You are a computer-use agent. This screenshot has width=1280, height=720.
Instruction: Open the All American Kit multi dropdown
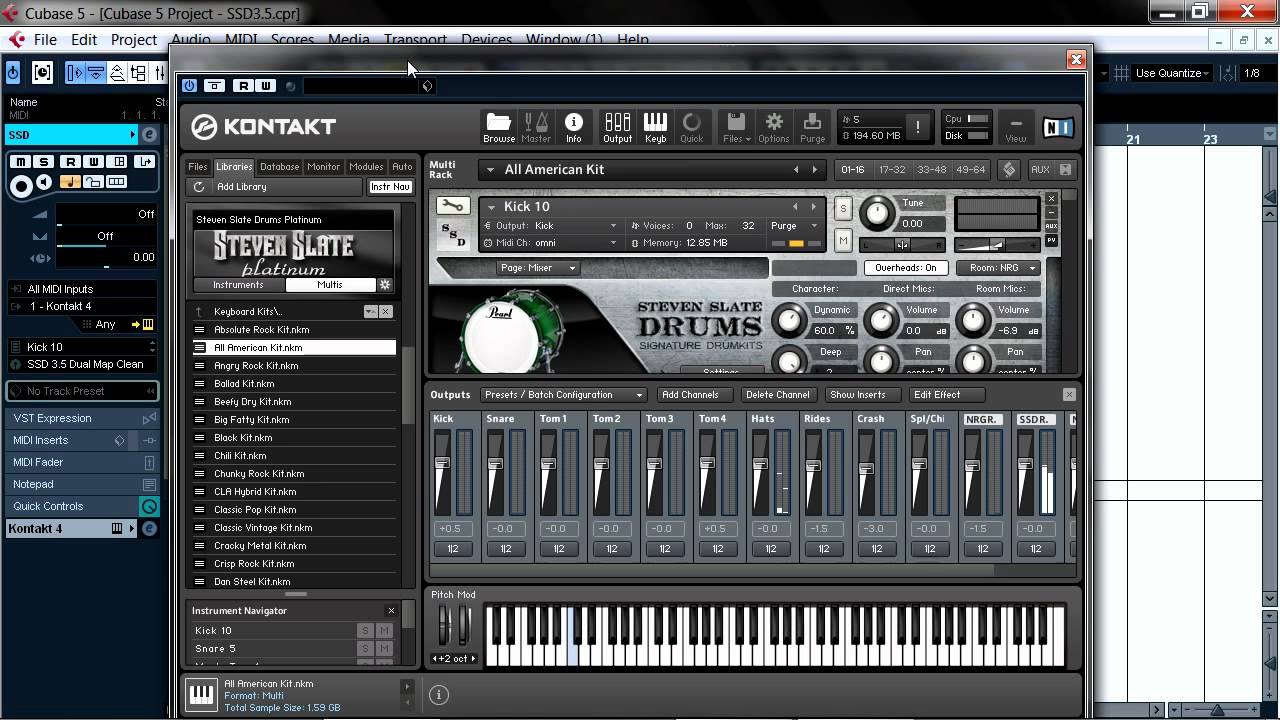pyautogui.click(x=490, y=170)
